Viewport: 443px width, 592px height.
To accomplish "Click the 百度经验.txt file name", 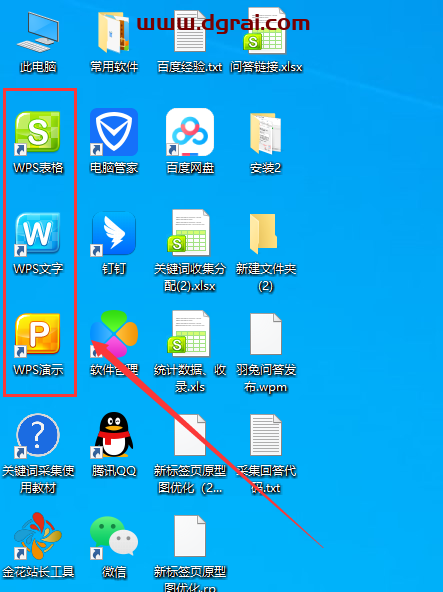I will 190,68.
